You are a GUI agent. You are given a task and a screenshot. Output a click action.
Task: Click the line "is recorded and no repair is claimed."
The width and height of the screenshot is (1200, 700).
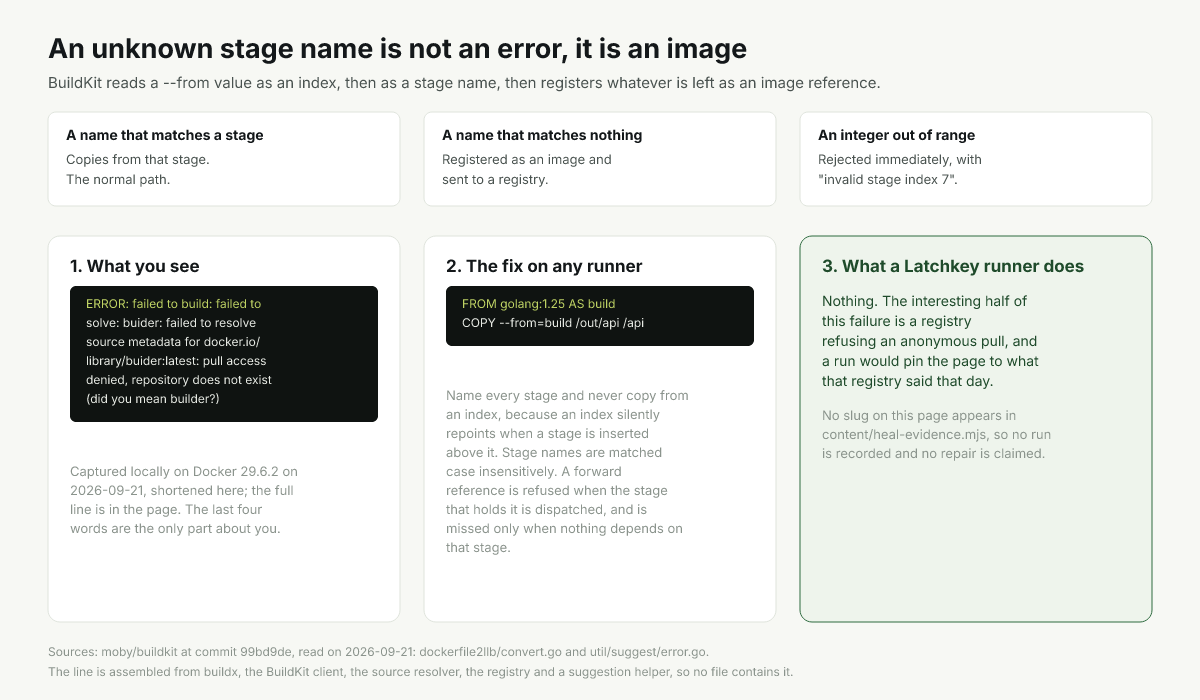tap(933, 453)
